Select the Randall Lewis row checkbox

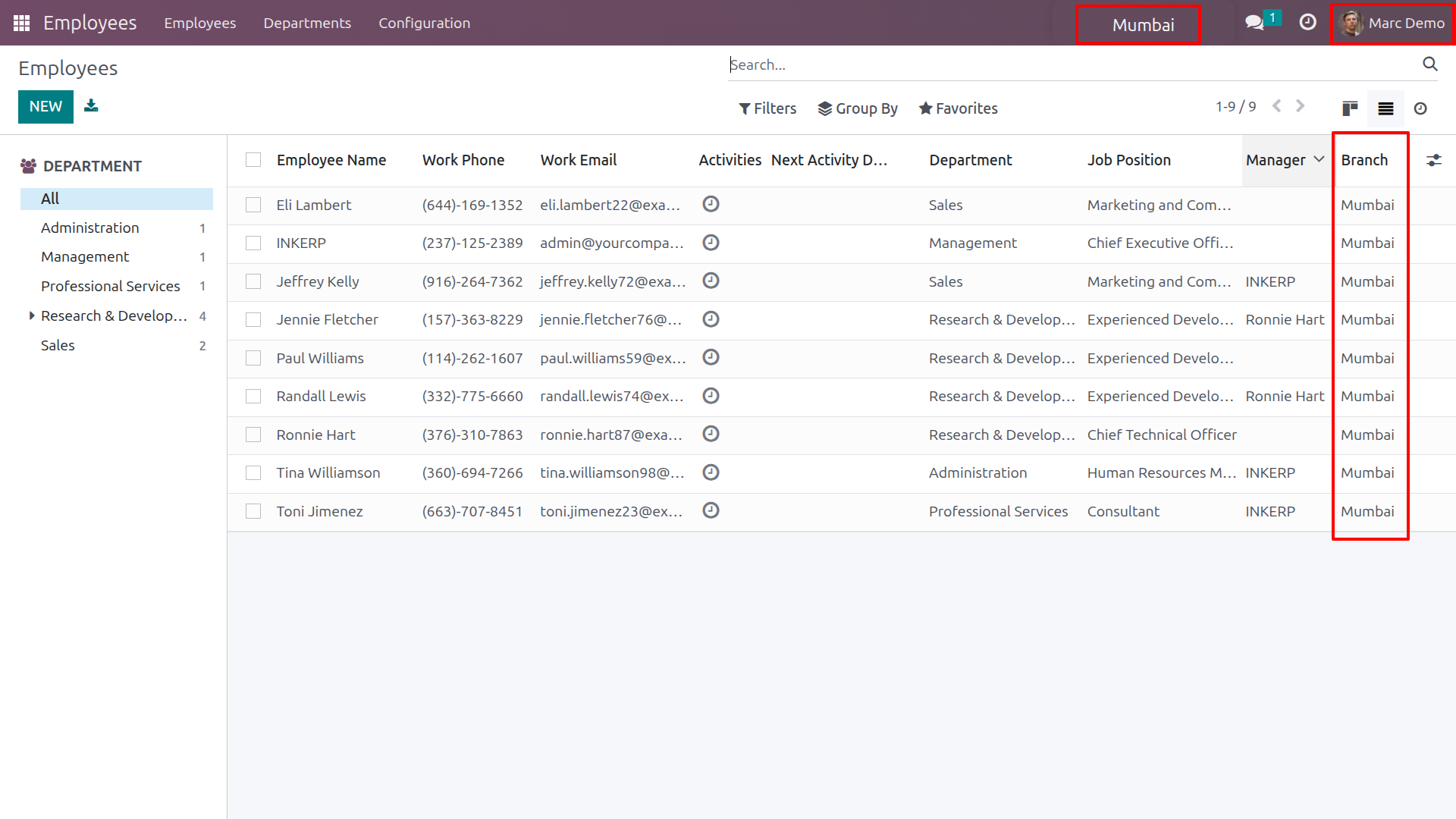(253, 397)
